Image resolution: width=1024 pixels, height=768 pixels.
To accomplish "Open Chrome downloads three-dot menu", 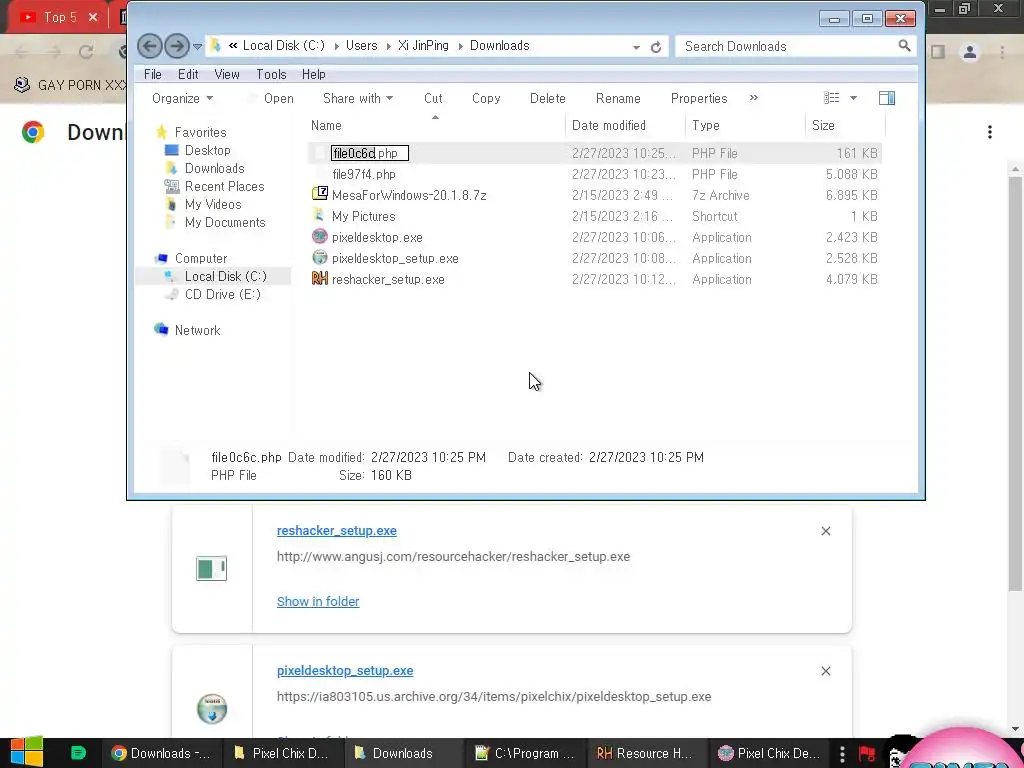I will pyautogui.click(x=990, y=133).
